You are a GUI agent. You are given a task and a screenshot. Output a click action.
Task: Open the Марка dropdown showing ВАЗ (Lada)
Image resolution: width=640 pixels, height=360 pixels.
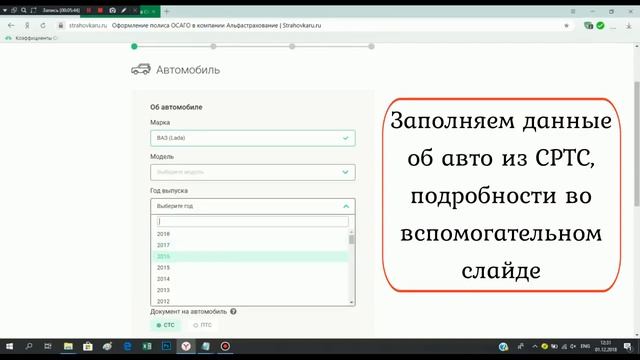coord(253,138)
